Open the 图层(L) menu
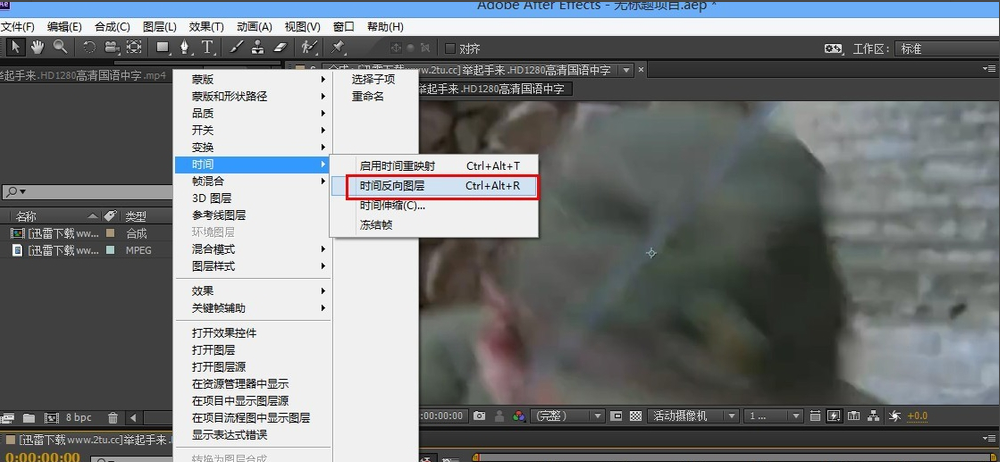1000x462 pixels. [159, 27]
